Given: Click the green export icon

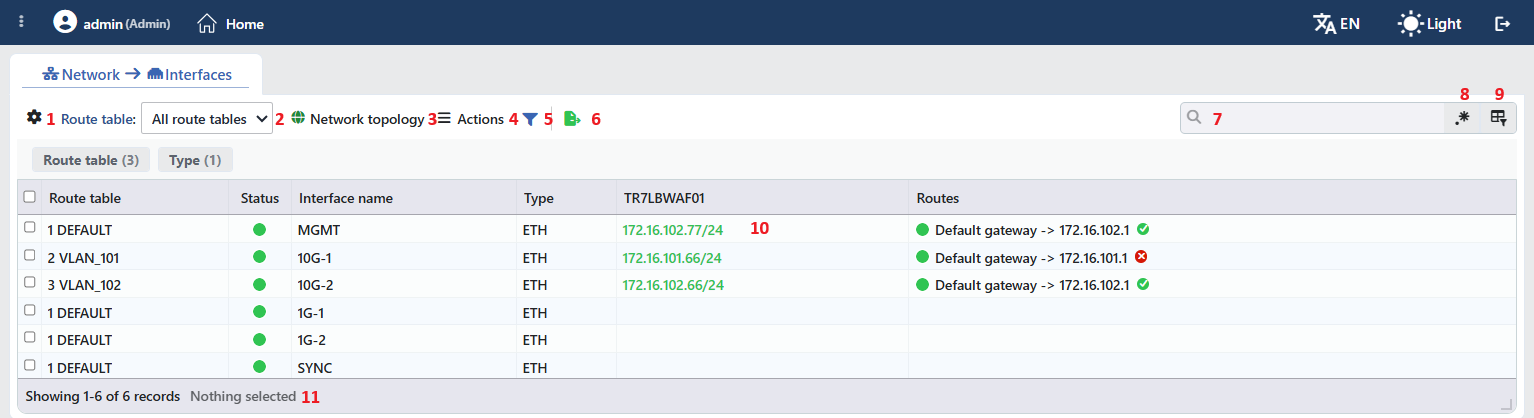Looking at the screenshot, I should pyautogui.click(x=572, y=118).
